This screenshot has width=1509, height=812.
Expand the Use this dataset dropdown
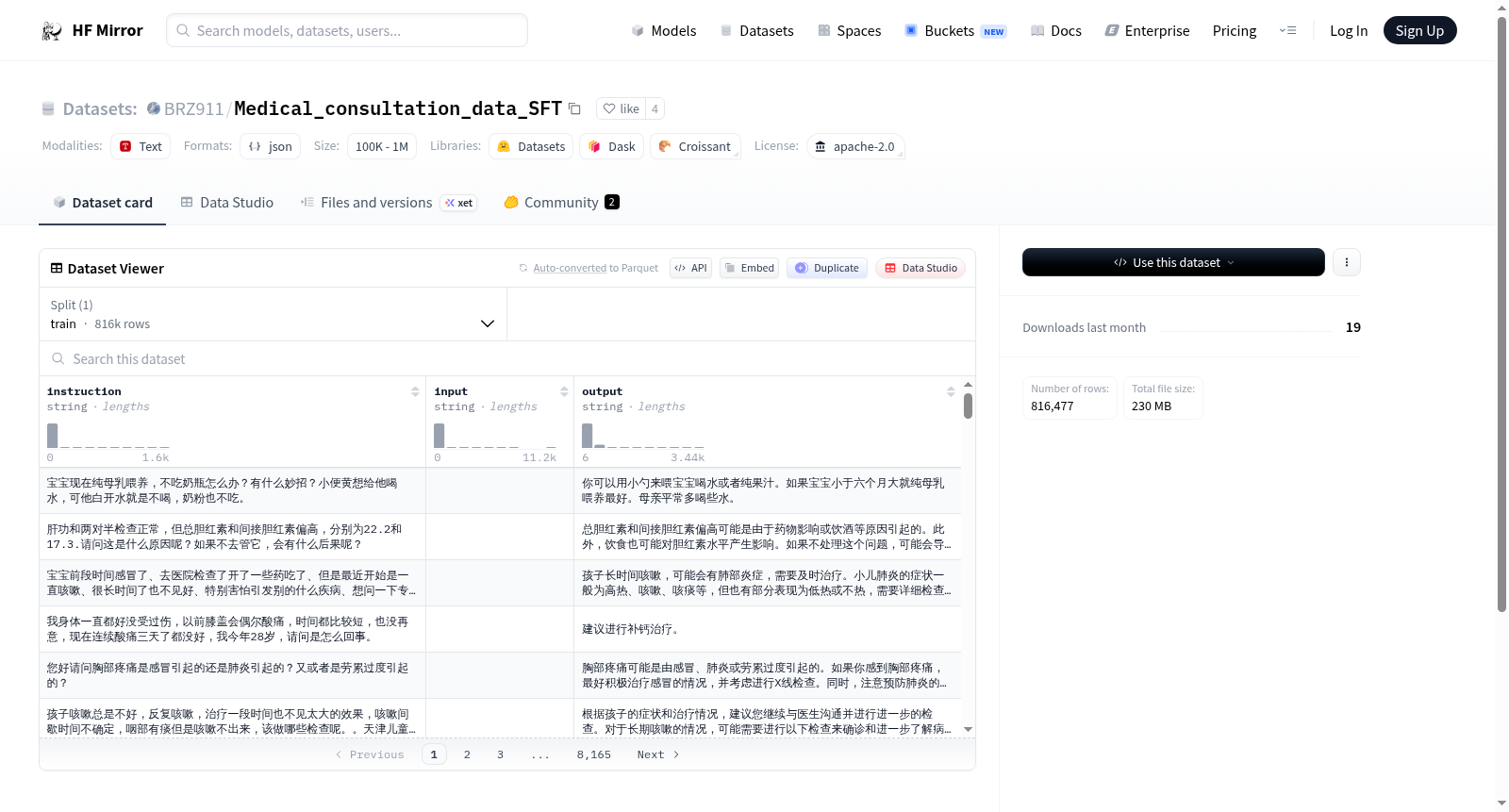coord(1173,262)
